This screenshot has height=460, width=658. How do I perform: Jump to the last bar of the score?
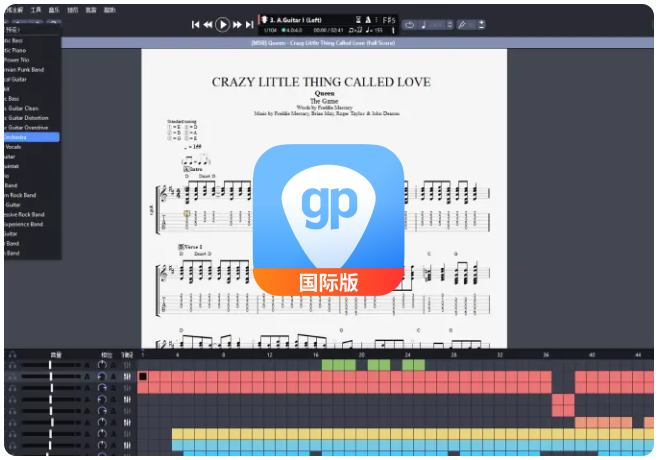click(250, 24)
